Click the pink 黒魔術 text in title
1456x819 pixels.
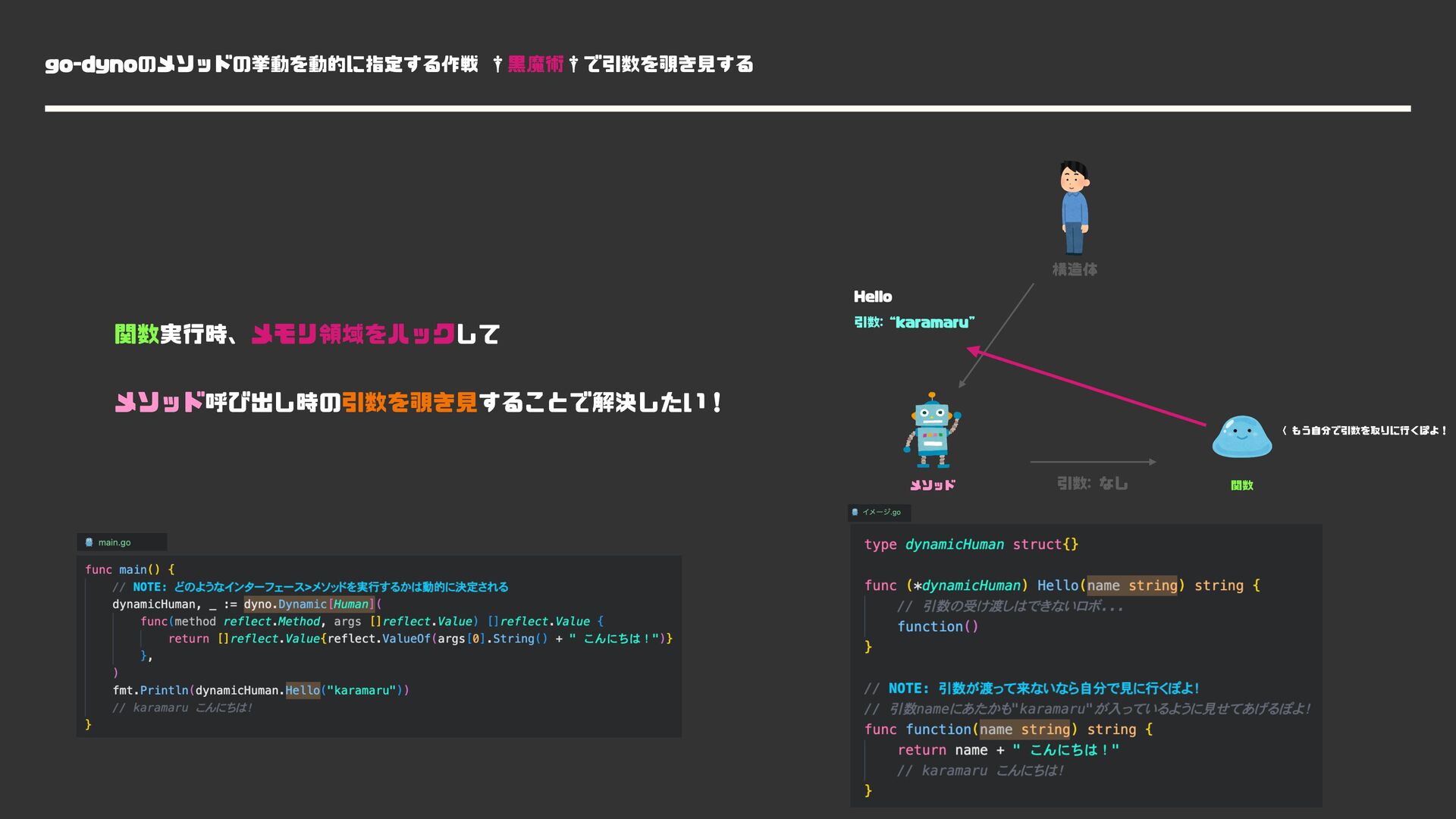point(535,64)
